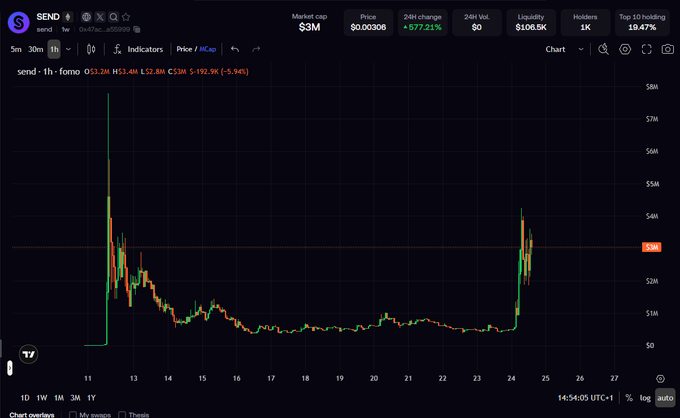
Task: Click the Market cap $3M stat
Action: coord(309,23)
